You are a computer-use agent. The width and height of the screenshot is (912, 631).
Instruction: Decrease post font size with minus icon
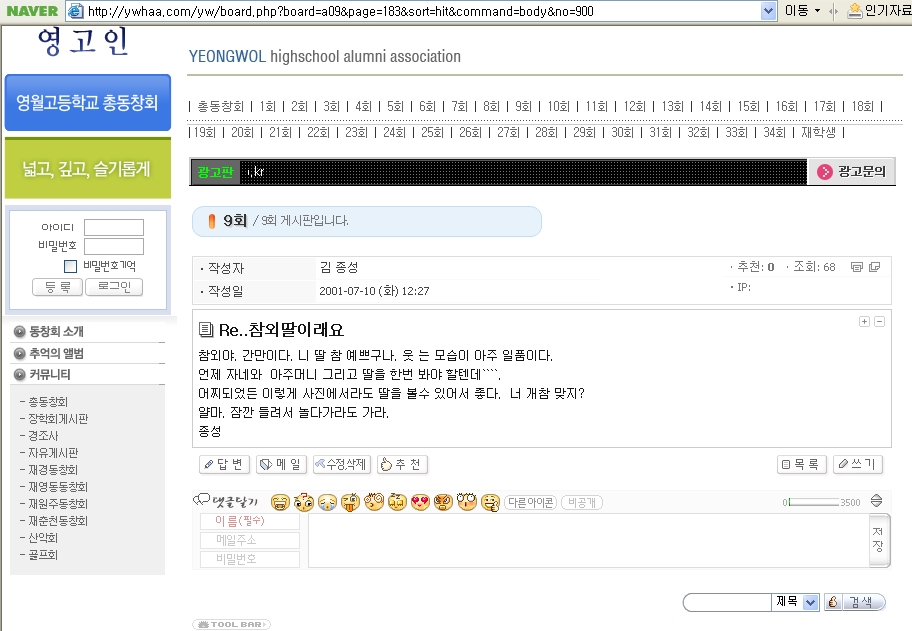pos(879,322)
